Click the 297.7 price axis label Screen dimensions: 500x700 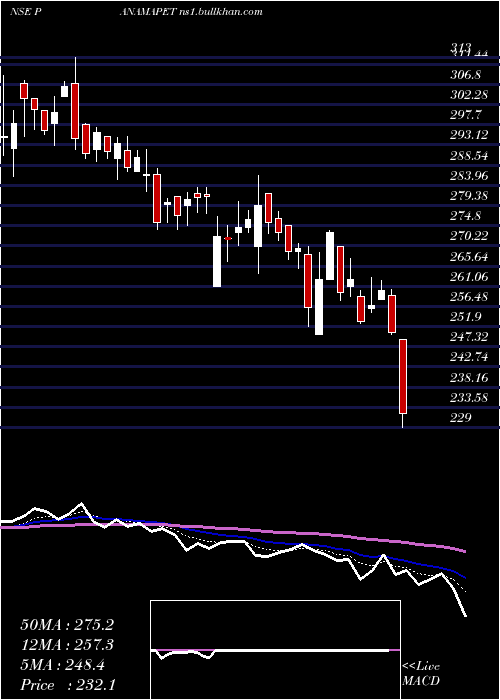465,115
